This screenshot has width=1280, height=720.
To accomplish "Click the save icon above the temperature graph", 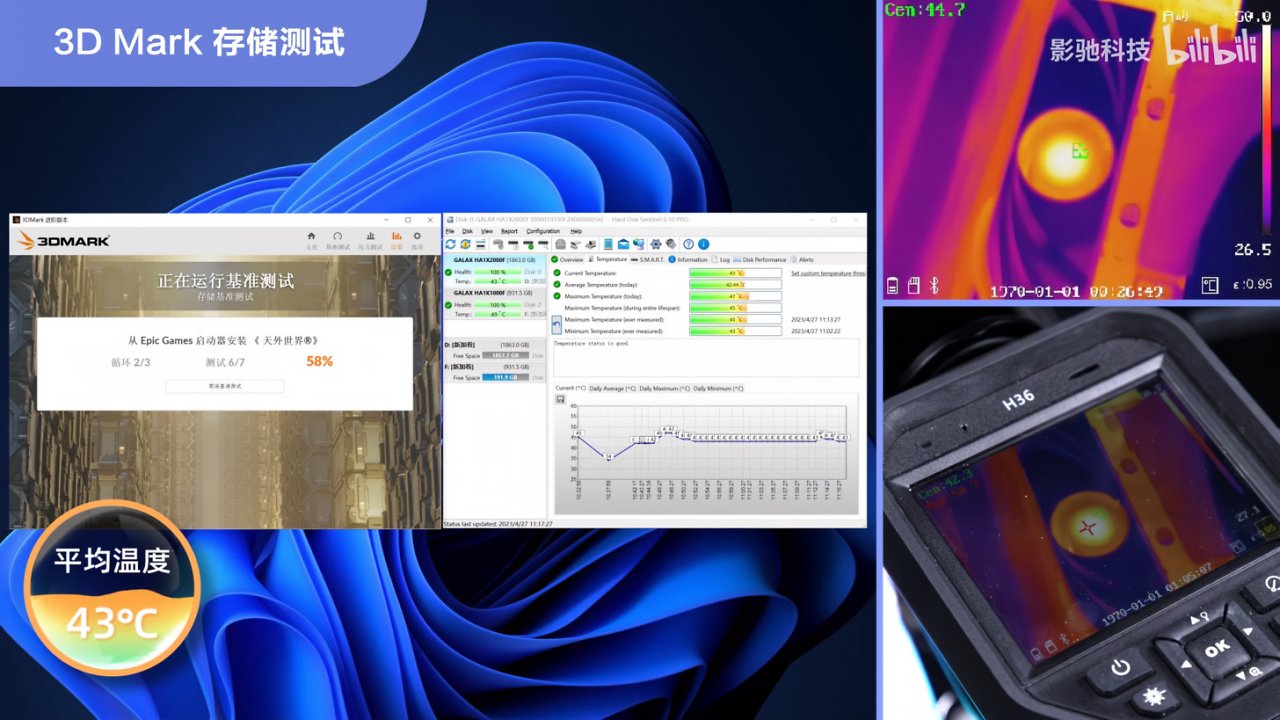I will coord(560,399).
